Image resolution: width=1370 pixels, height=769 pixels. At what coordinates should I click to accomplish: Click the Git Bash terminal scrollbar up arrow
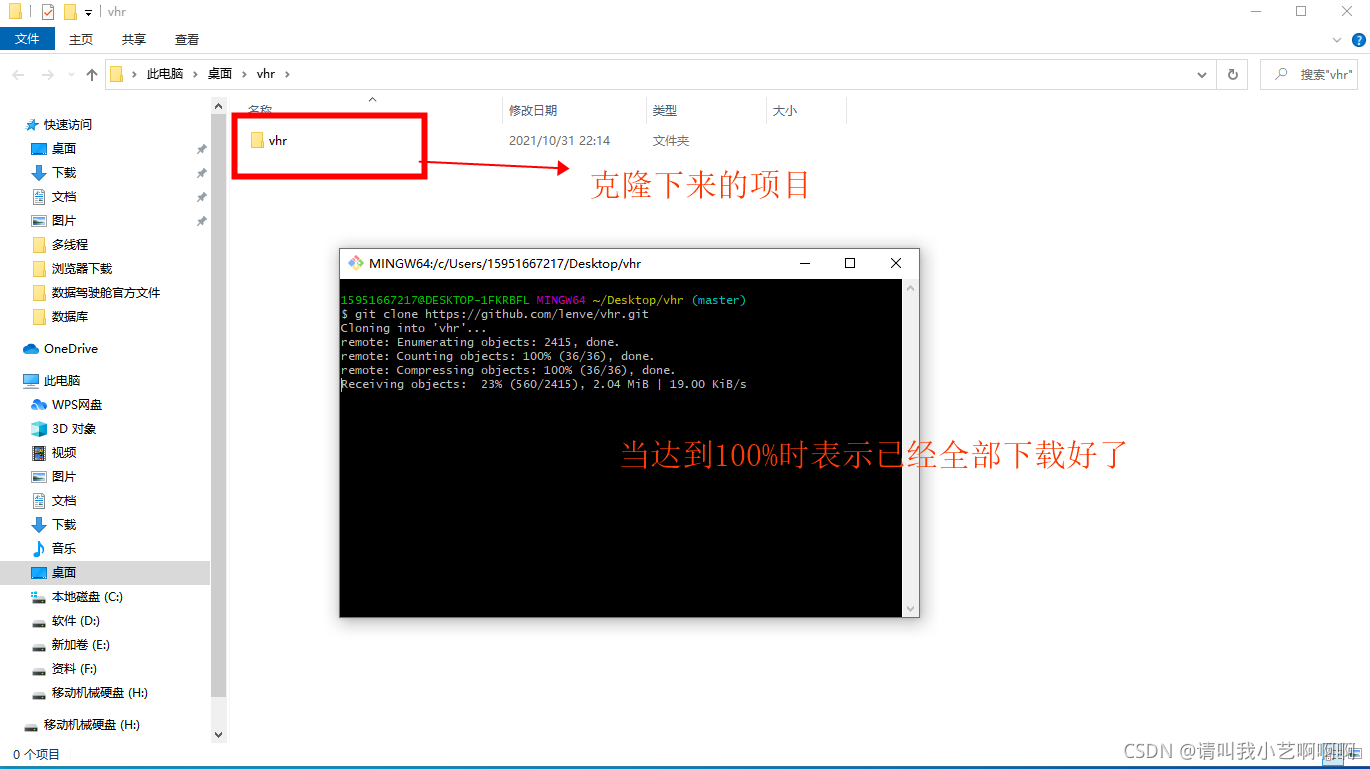[910, 288]
